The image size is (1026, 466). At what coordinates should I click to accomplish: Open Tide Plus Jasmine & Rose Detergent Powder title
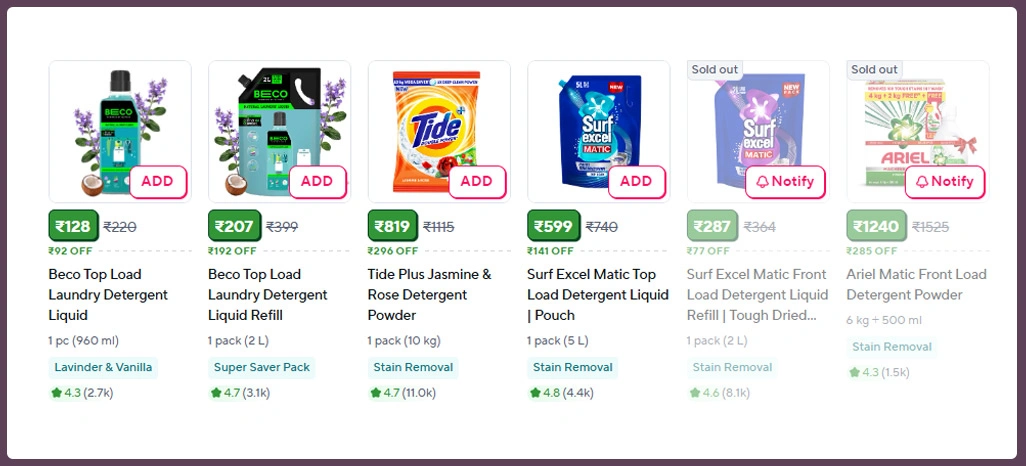(x=430, y=295)
